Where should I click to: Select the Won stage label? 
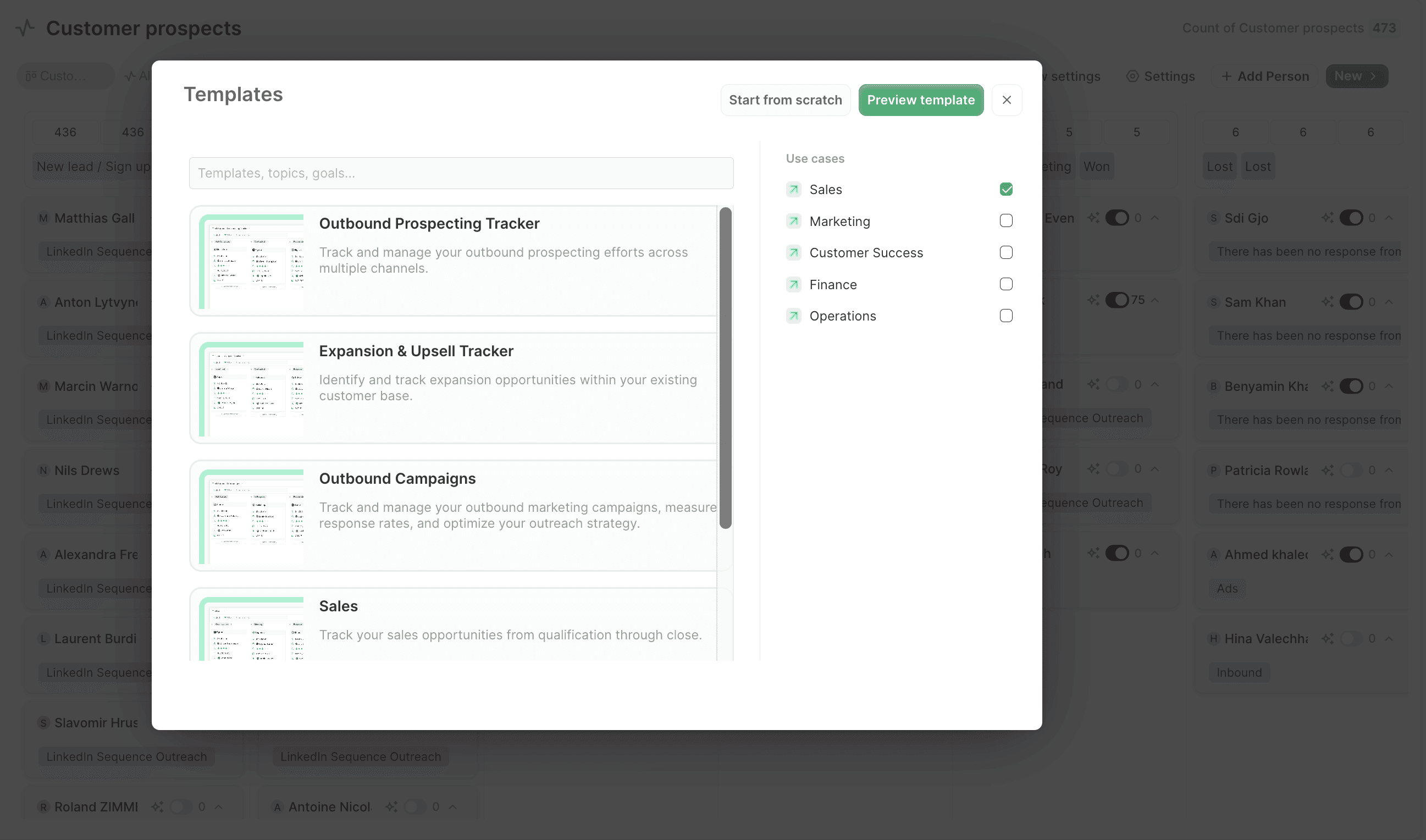pyautogui.click(x=1097, y=166)
